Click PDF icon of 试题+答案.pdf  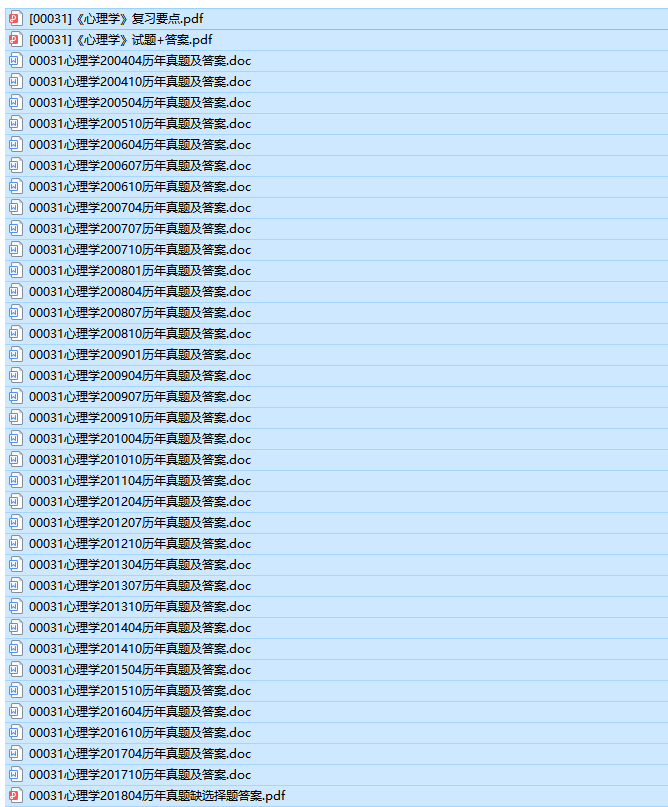click(x=15, y=40)
